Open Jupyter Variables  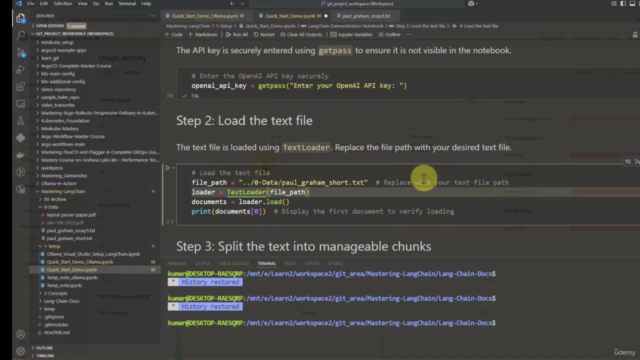point(352,35)
